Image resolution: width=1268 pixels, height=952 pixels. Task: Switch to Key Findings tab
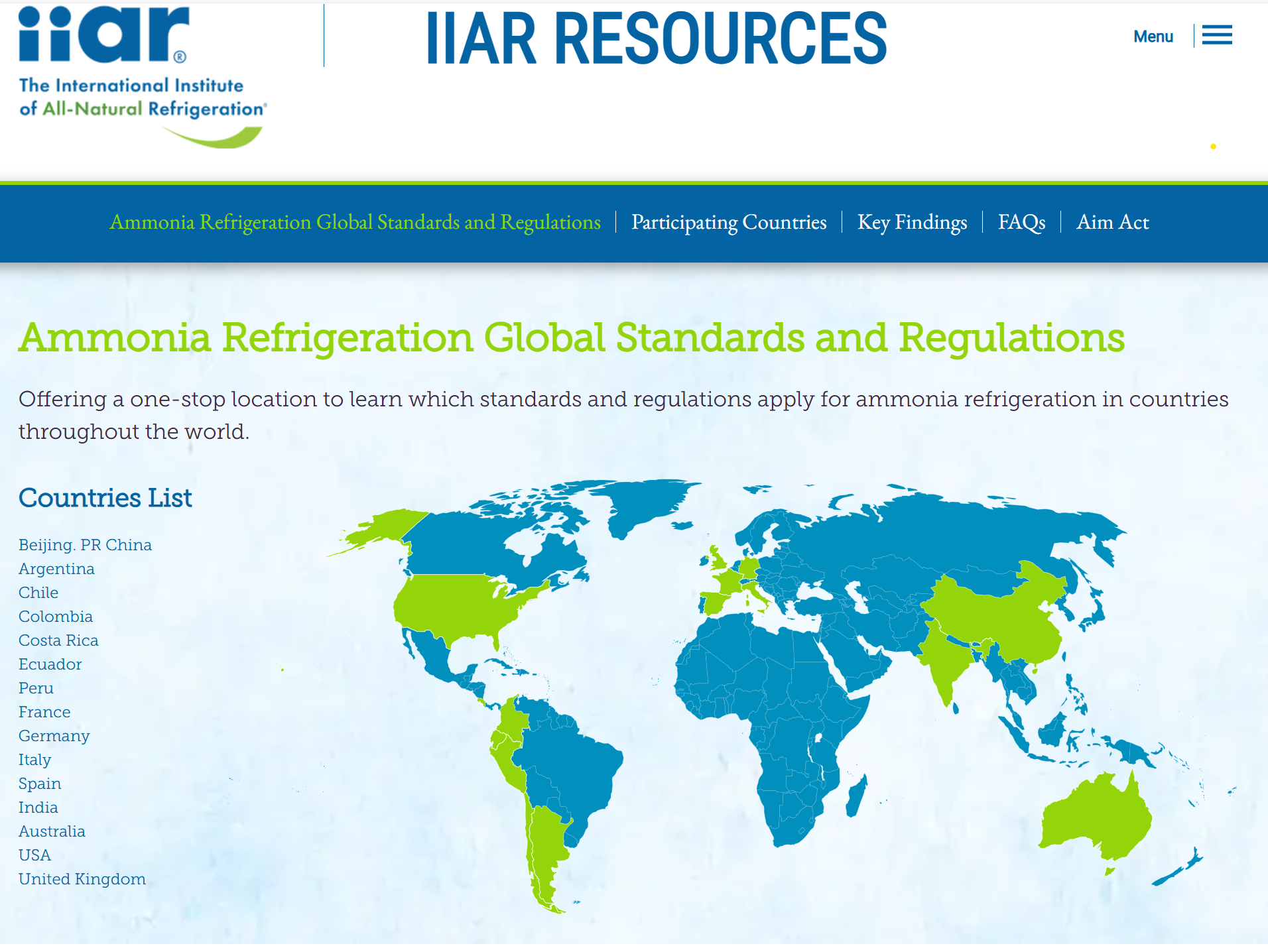click(x=913, y=222)
